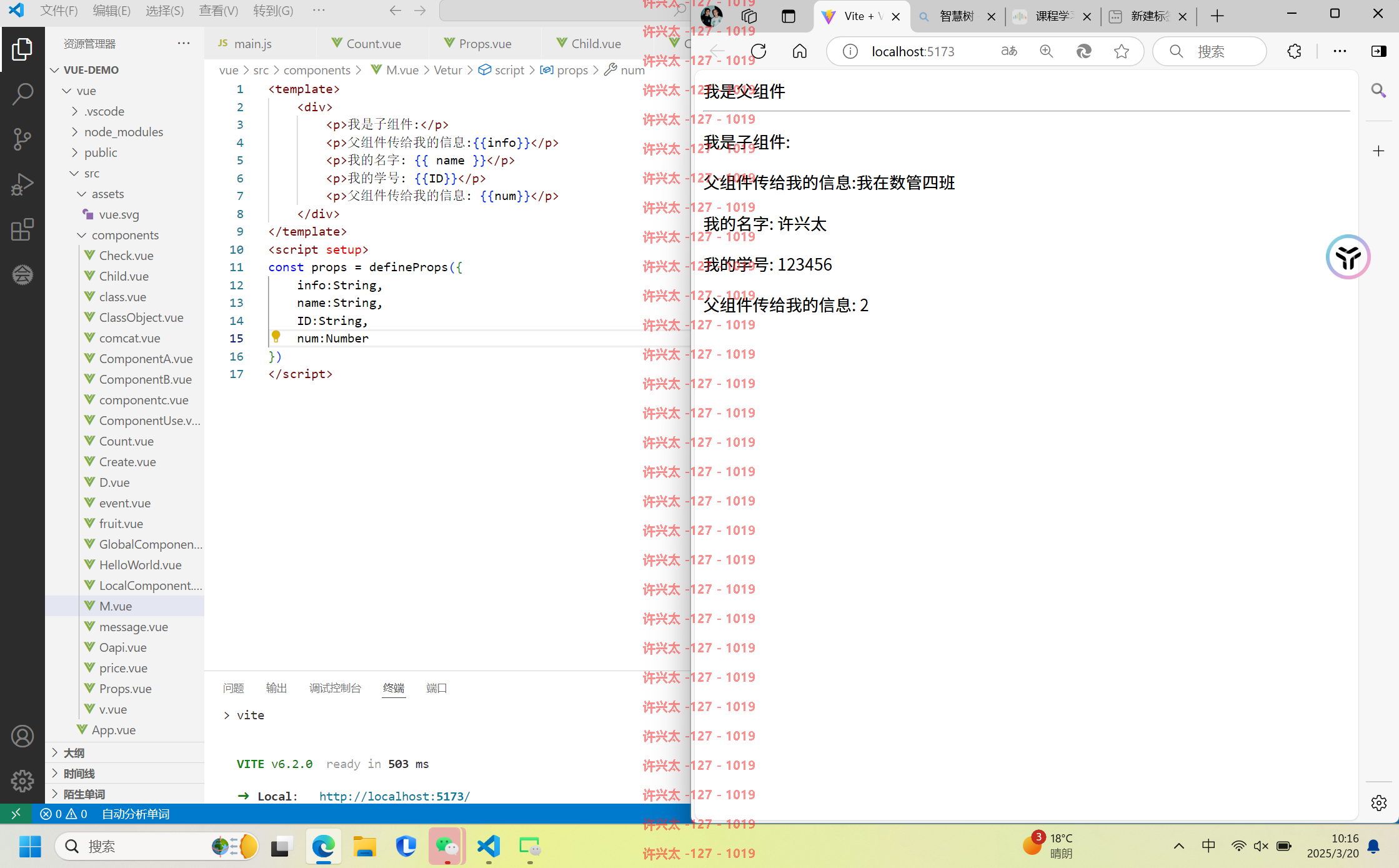Toggle the Edge sidebar panel button
This screenshot has height=868, width=1399.
click(1378, 51)
